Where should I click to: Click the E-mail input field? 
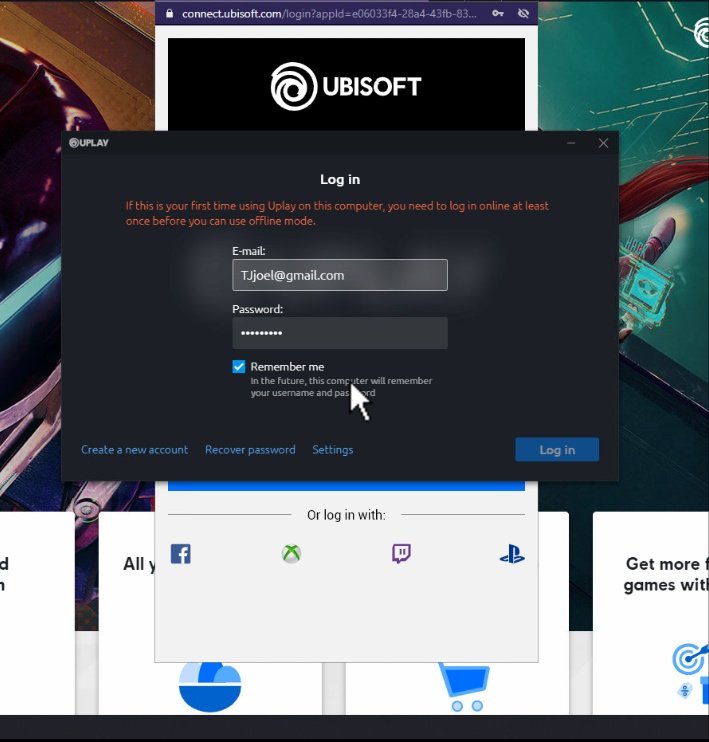point(340,275)
